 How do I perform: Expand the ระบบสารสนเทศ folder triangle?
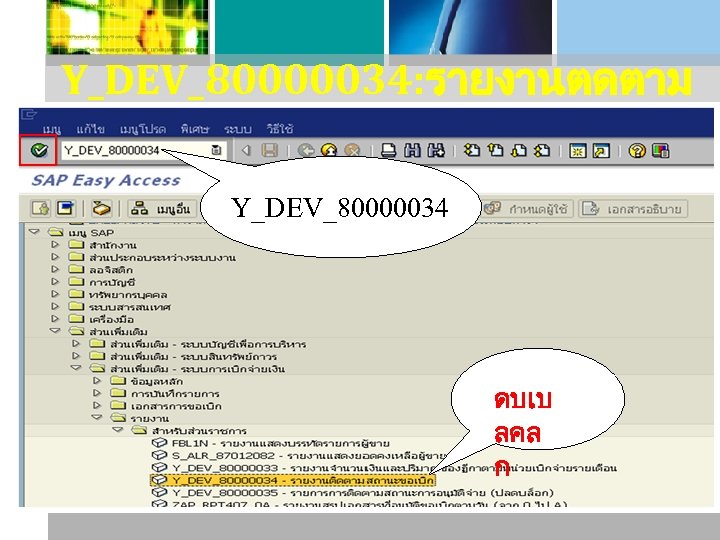55,306
